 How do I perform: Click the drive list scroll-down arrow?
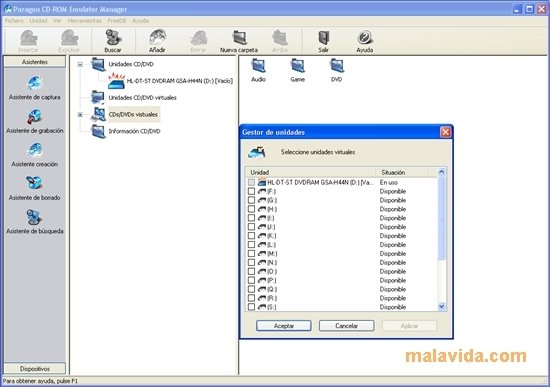(442, 306)
